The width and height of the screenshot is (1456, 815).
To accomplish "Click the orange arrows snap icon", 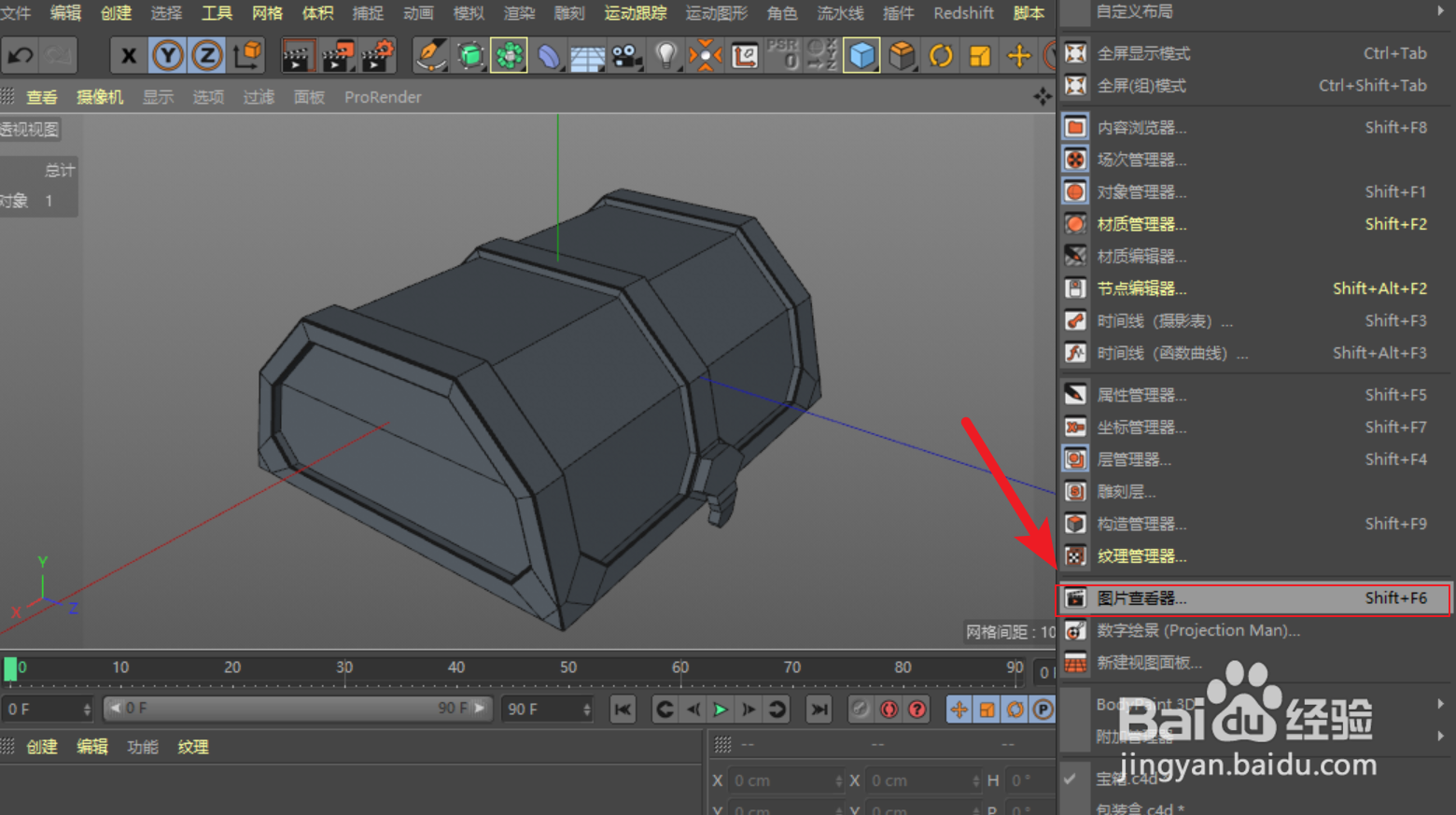I will pos(706,56).
